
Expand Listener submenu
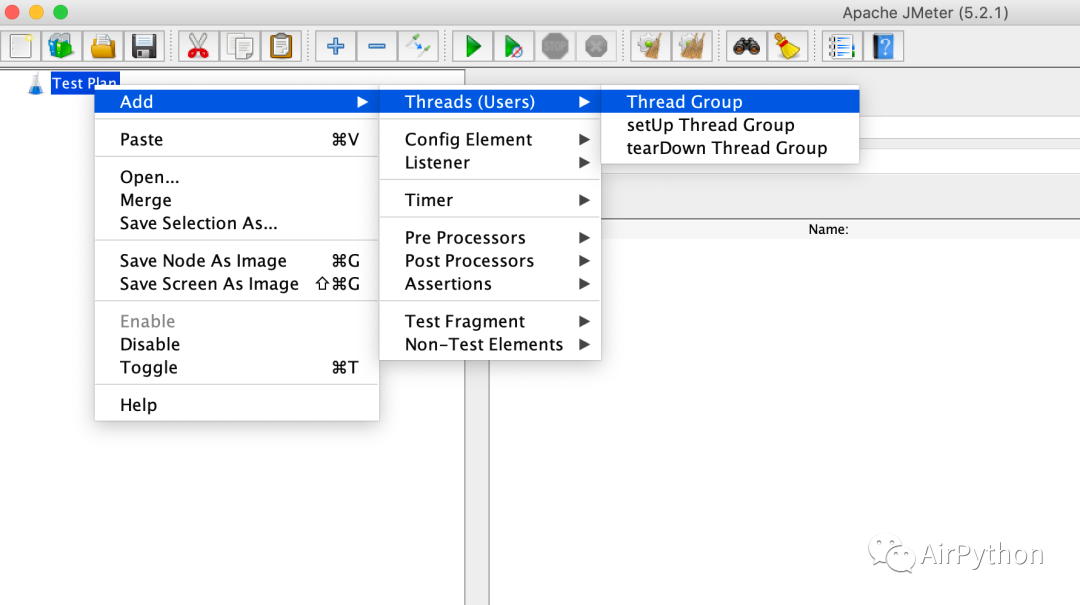pos(490,163)
